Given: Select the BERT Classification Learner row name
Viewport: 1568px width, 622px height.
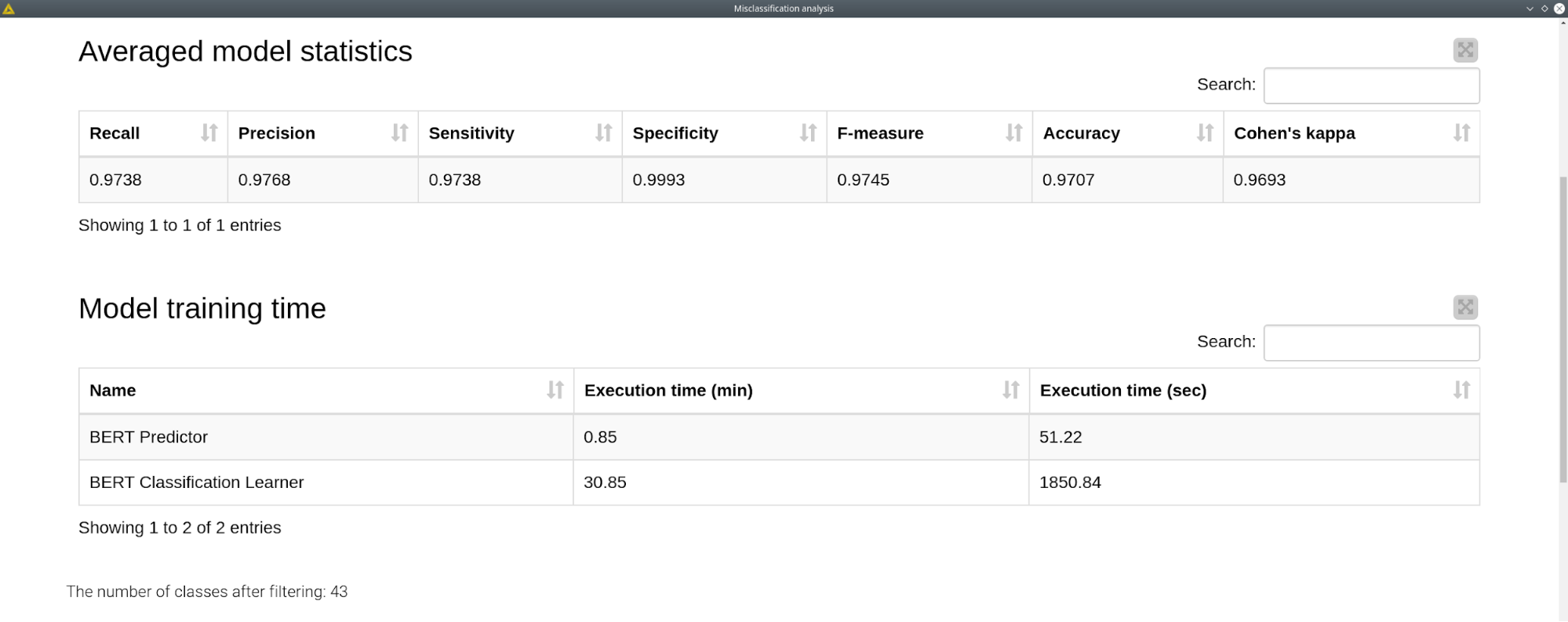Looking at the screenshot, I should click(x=196, y=482).
